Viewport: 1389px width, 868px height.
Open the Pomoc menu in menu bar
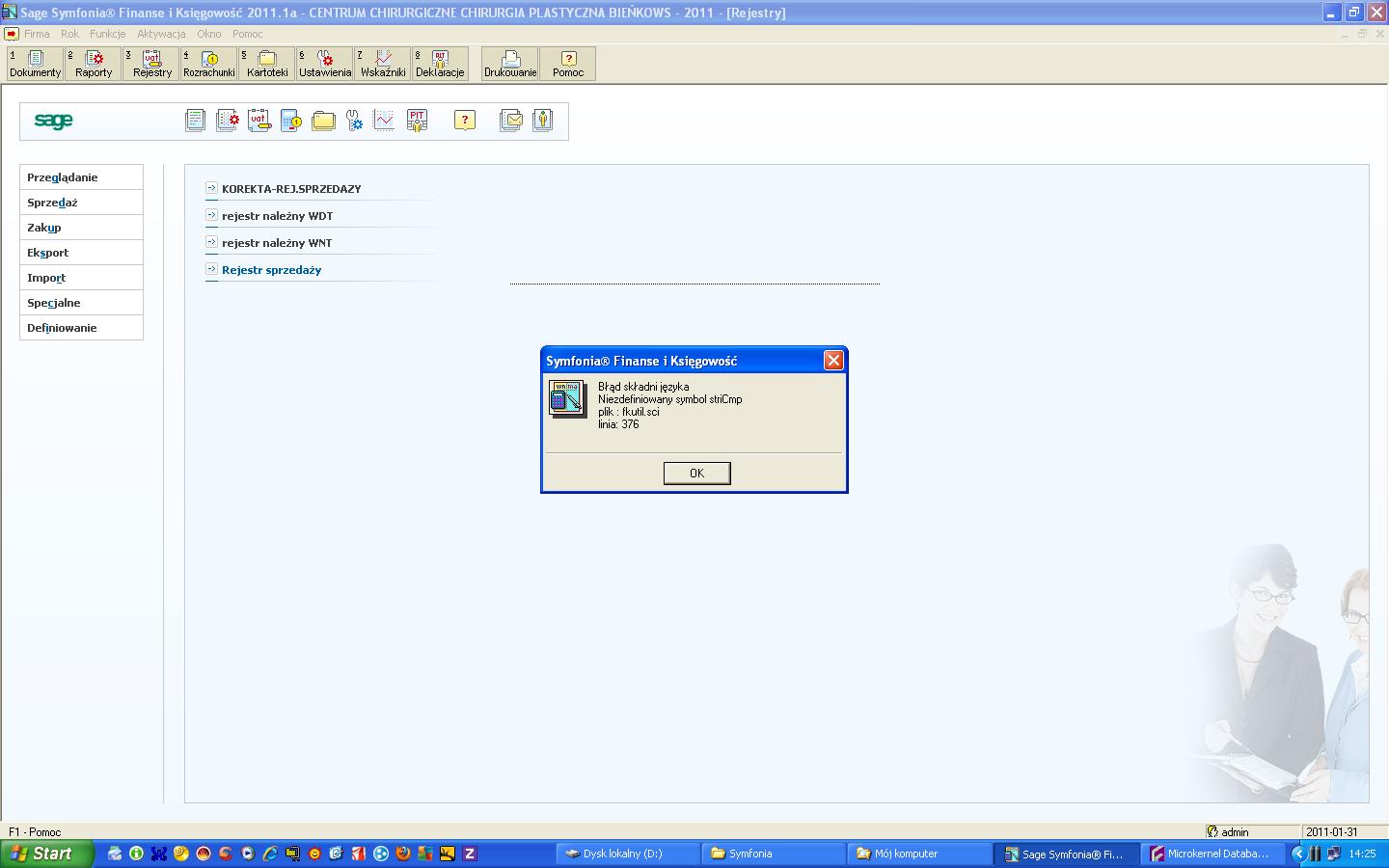coord(247,34)
